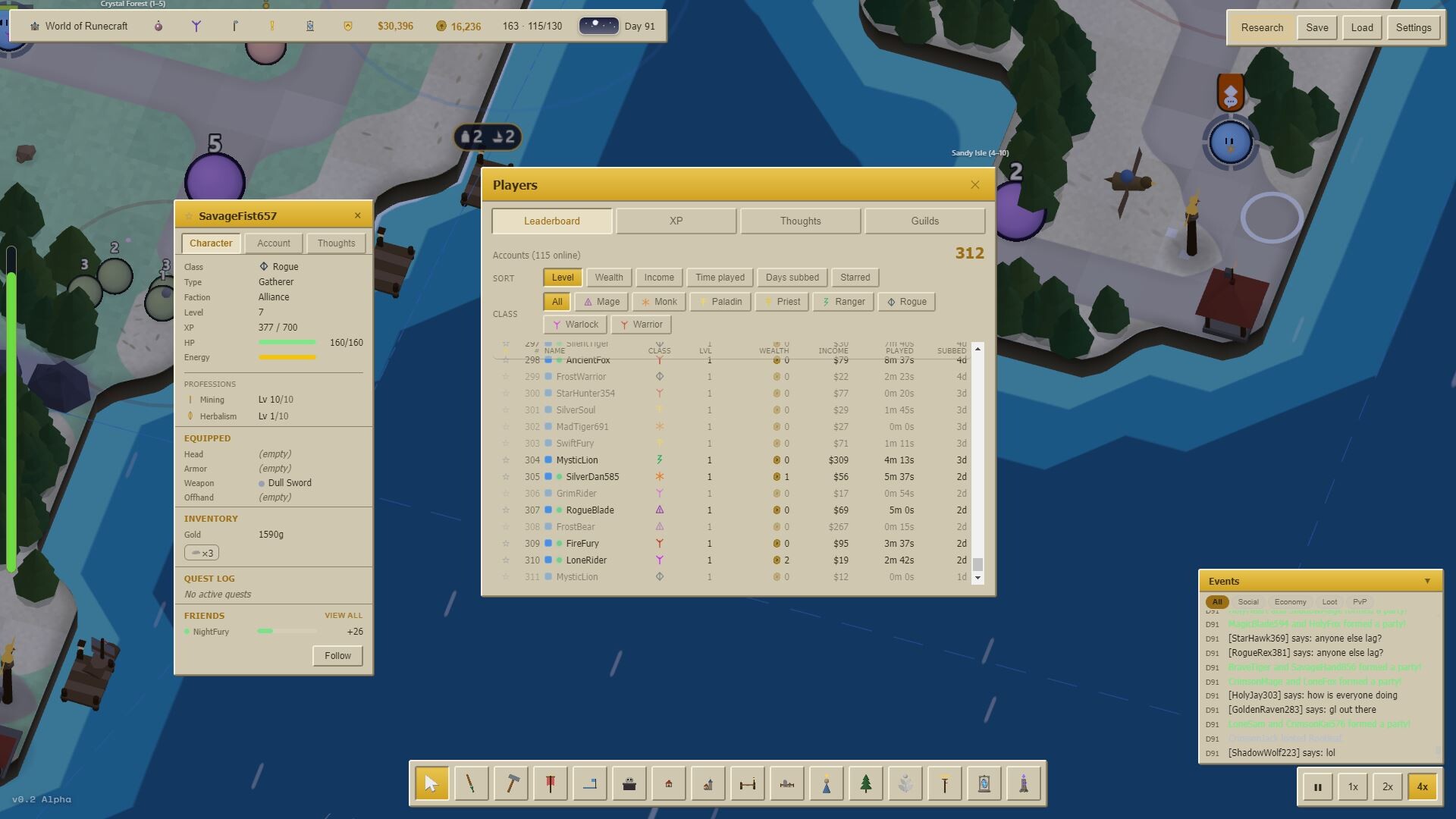Switch to the Guilds tab
The width and height of the screenshot is (1456, 819).
click(x=924, y=221)
